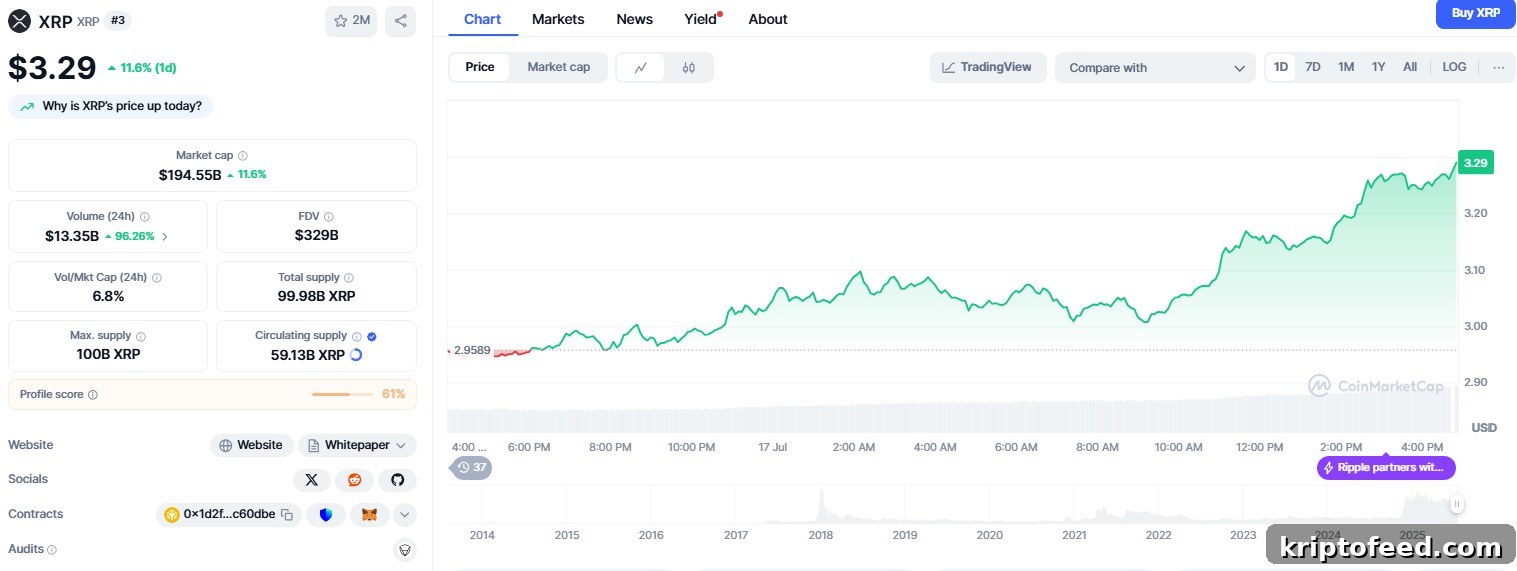Screen dimensions: 1517x571
Task: Click the blue shield wallet icon
Action: click(326, 515)
